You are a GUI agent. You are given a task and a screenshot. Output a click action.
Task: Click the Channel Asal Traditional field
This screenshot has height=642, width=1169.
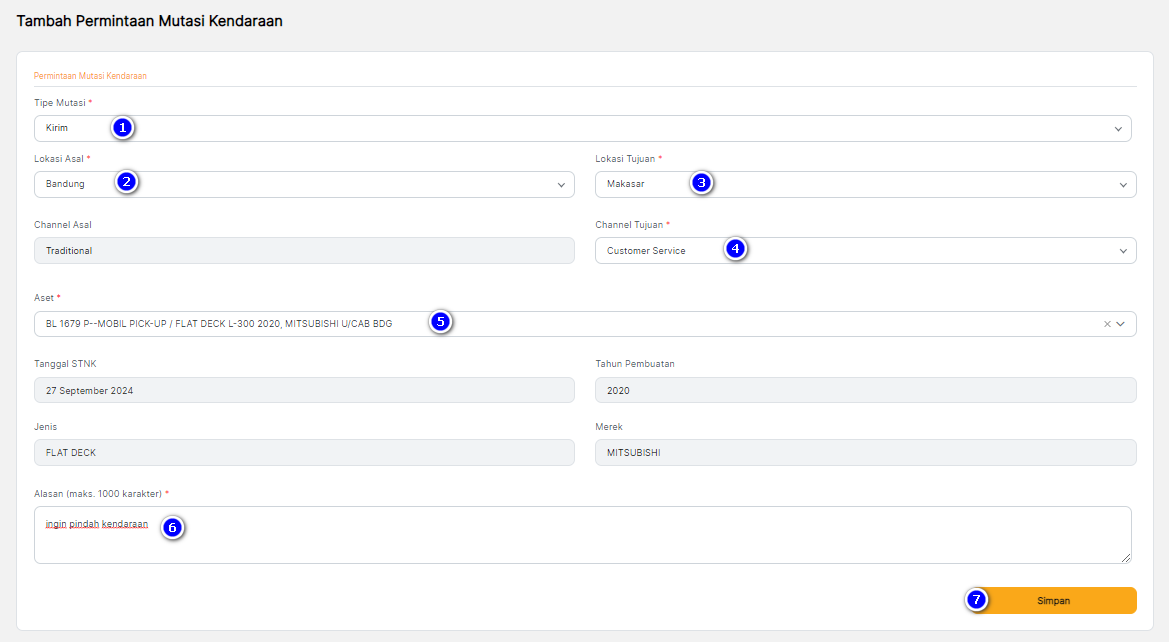(304, 251)
